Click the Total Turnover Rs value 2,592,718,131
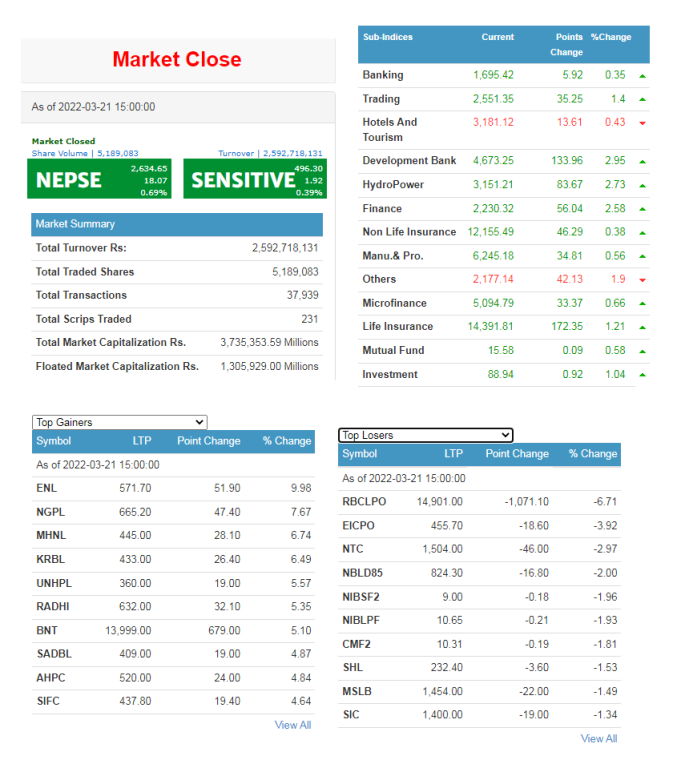Viewport: 677px width, 768px height. click(x=285, y=248)
